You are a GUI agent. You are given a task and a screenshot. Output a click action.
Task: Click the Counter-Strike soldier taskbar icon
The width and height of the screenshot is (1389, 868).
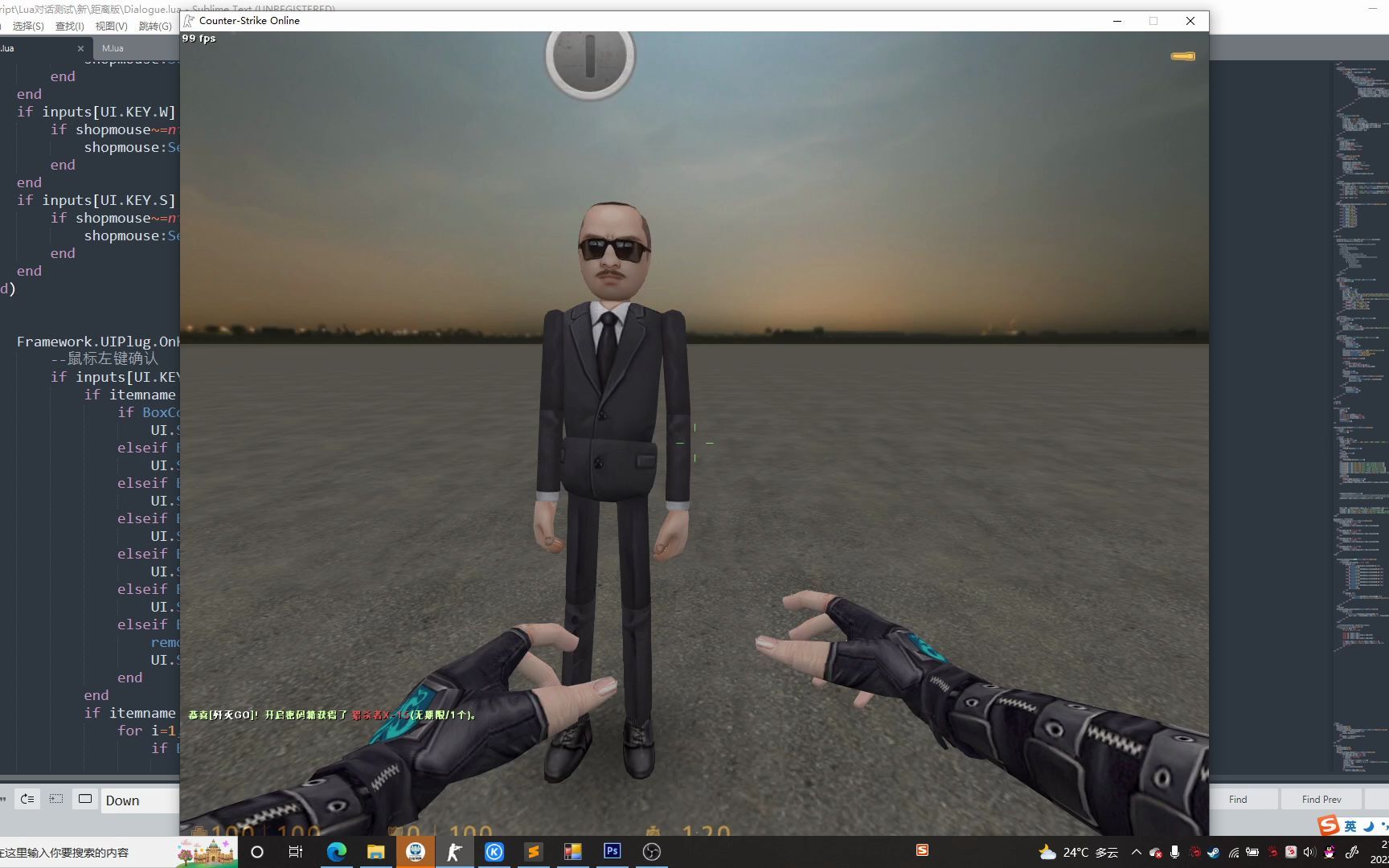coord(454,852)
